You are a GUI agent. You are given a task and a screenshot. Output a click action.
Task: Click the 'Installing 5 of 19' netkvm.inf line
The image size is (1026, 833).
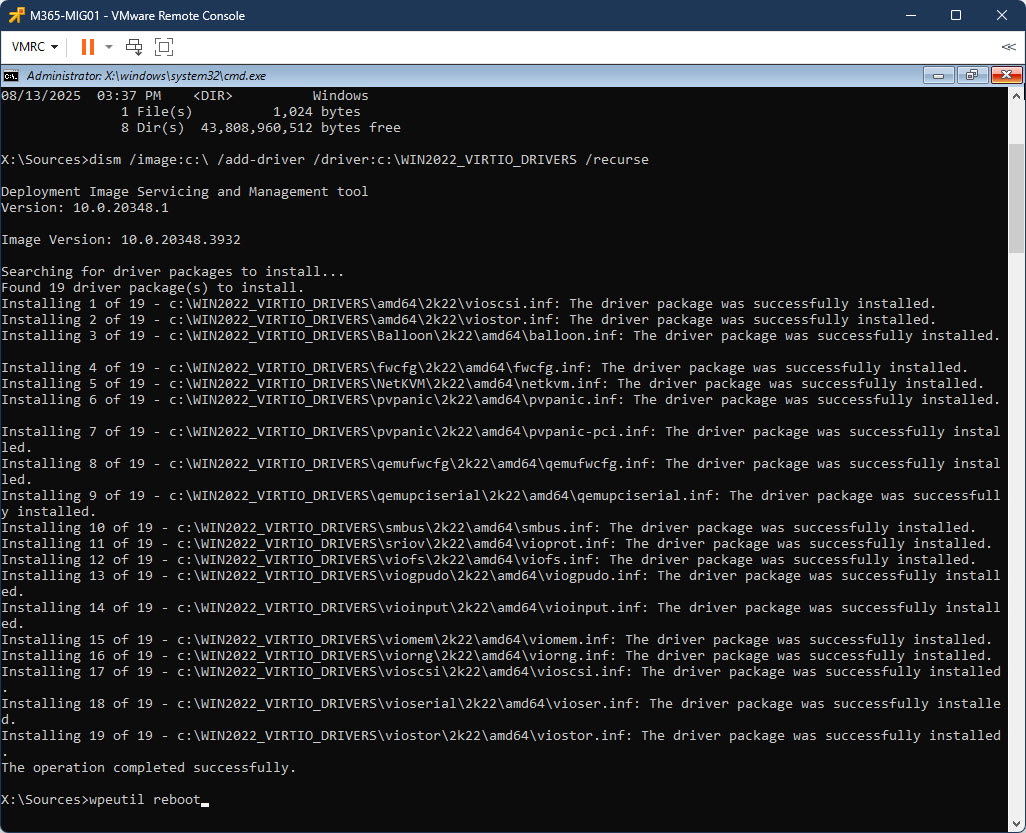[493, 383]
